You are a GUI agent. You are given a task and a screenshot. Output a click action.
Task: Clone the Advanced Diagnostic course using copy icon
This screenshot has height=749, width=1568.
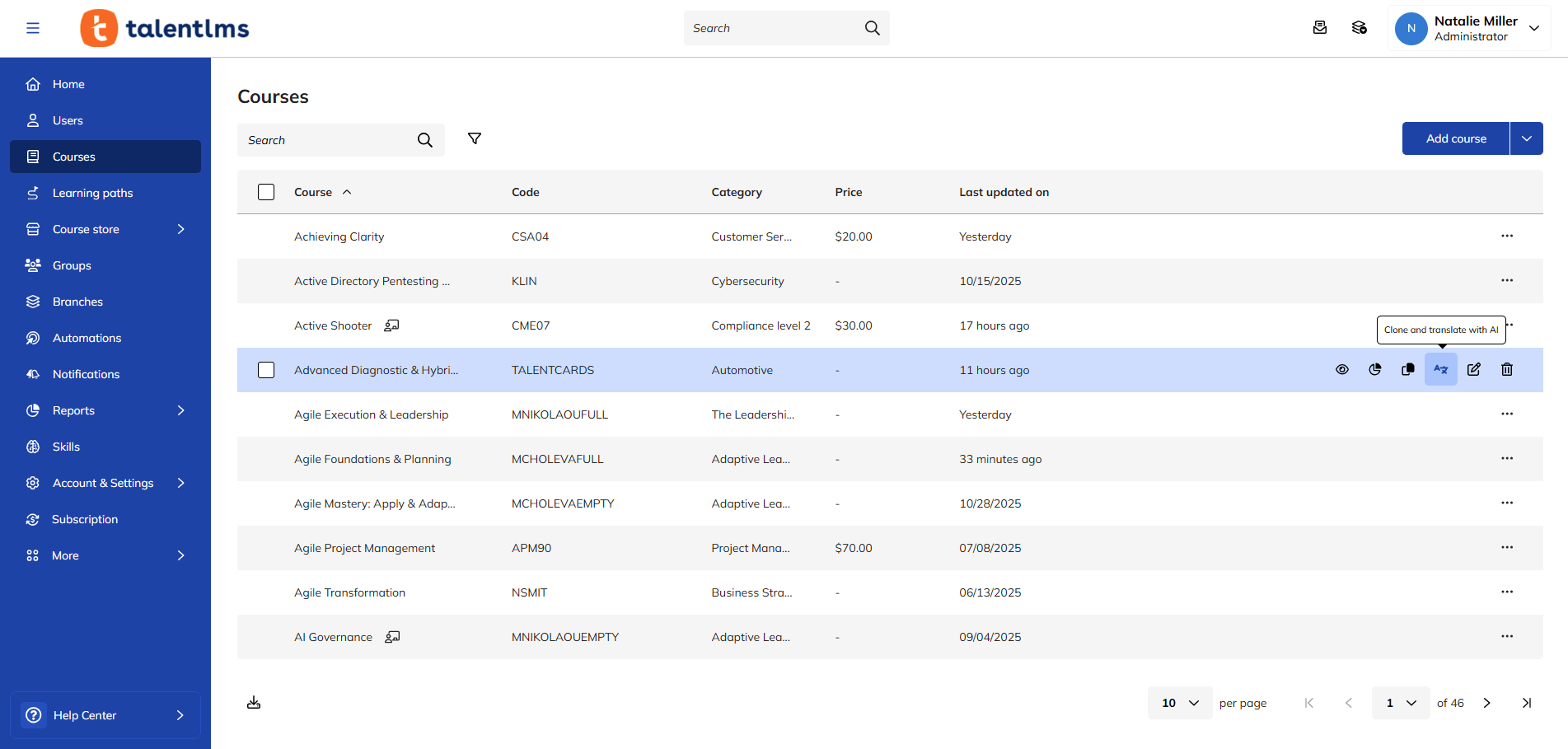click(x=1407, y=370)
